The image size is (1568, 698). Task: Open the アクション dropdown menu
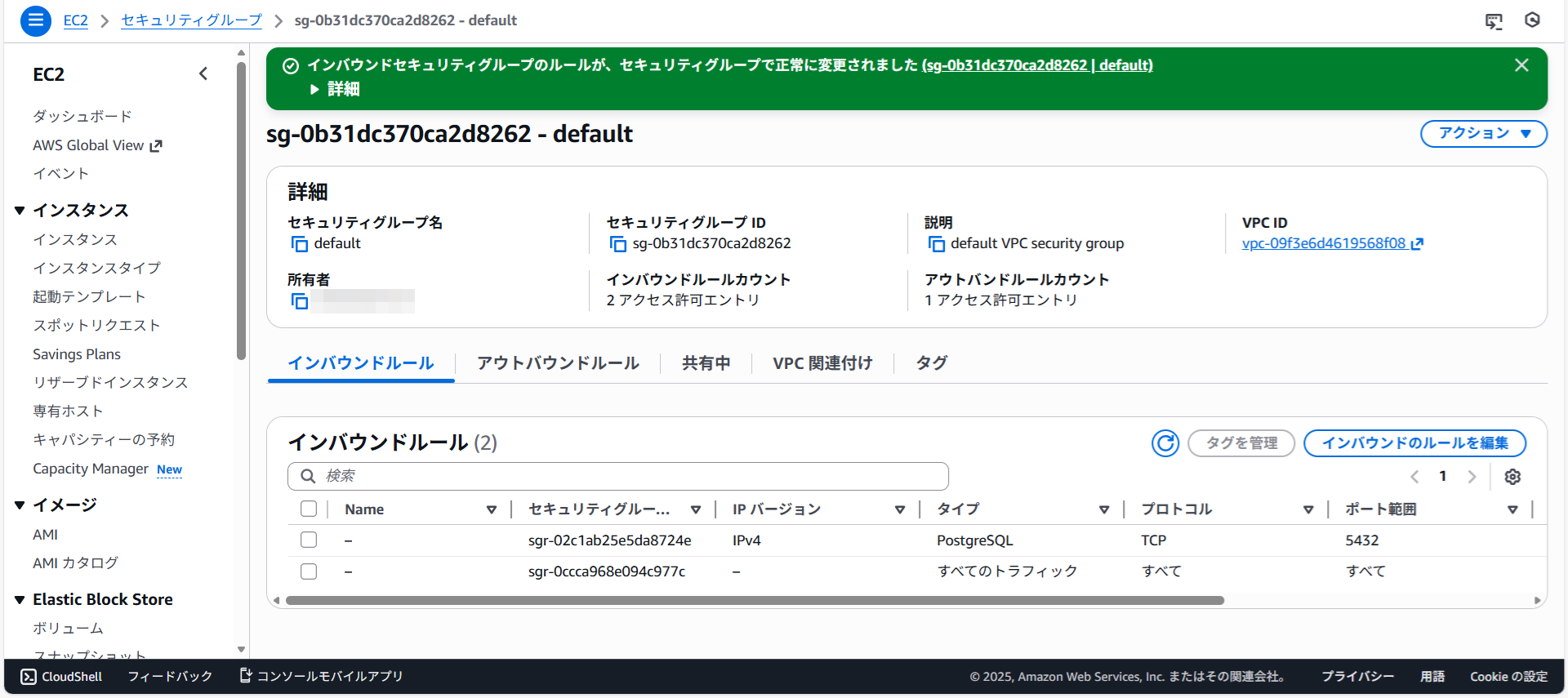(x=1483, y=134)
